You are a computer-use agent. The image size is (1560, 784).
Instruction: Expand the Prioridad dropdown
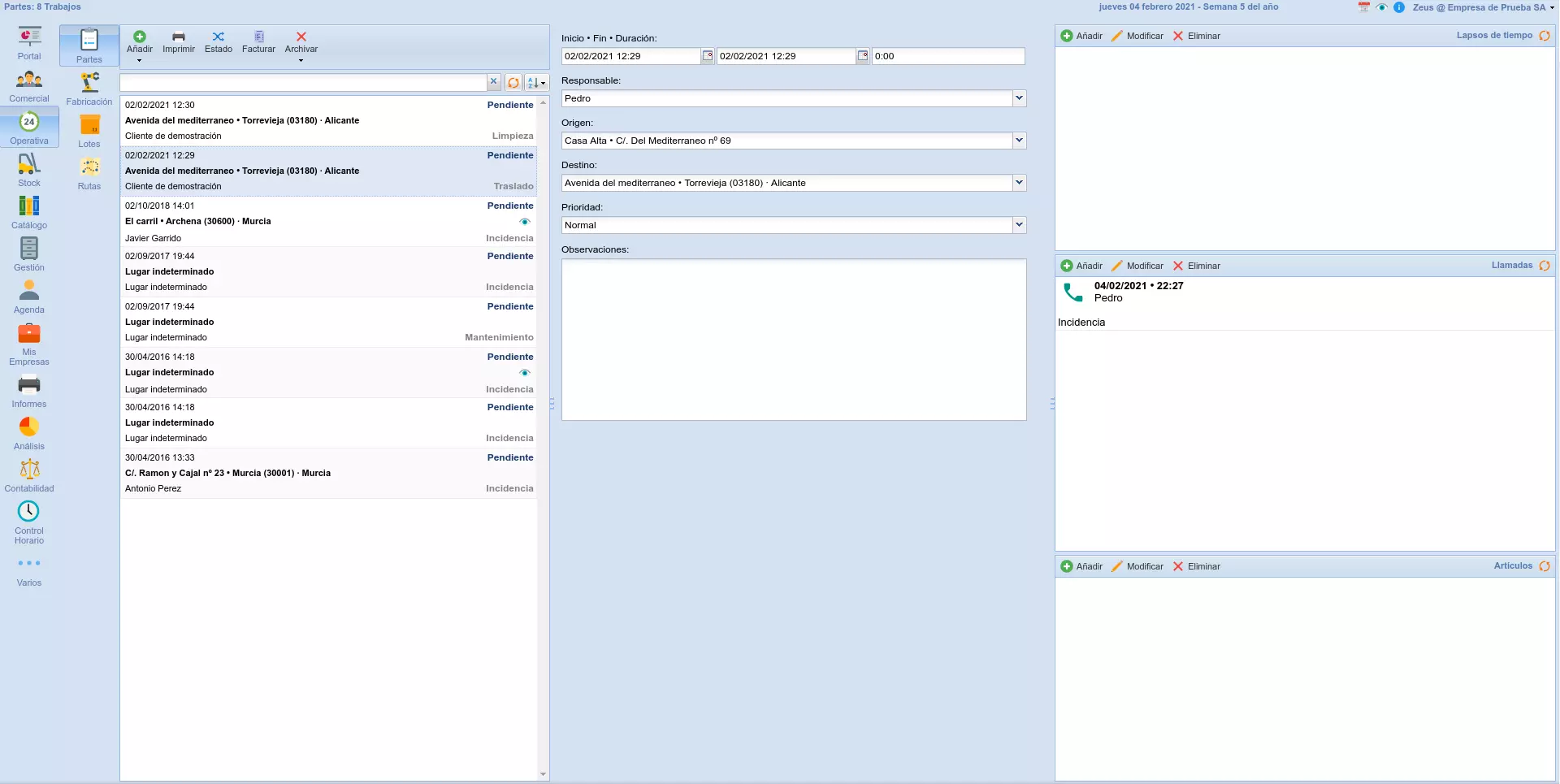click(x=1019, y=225)
